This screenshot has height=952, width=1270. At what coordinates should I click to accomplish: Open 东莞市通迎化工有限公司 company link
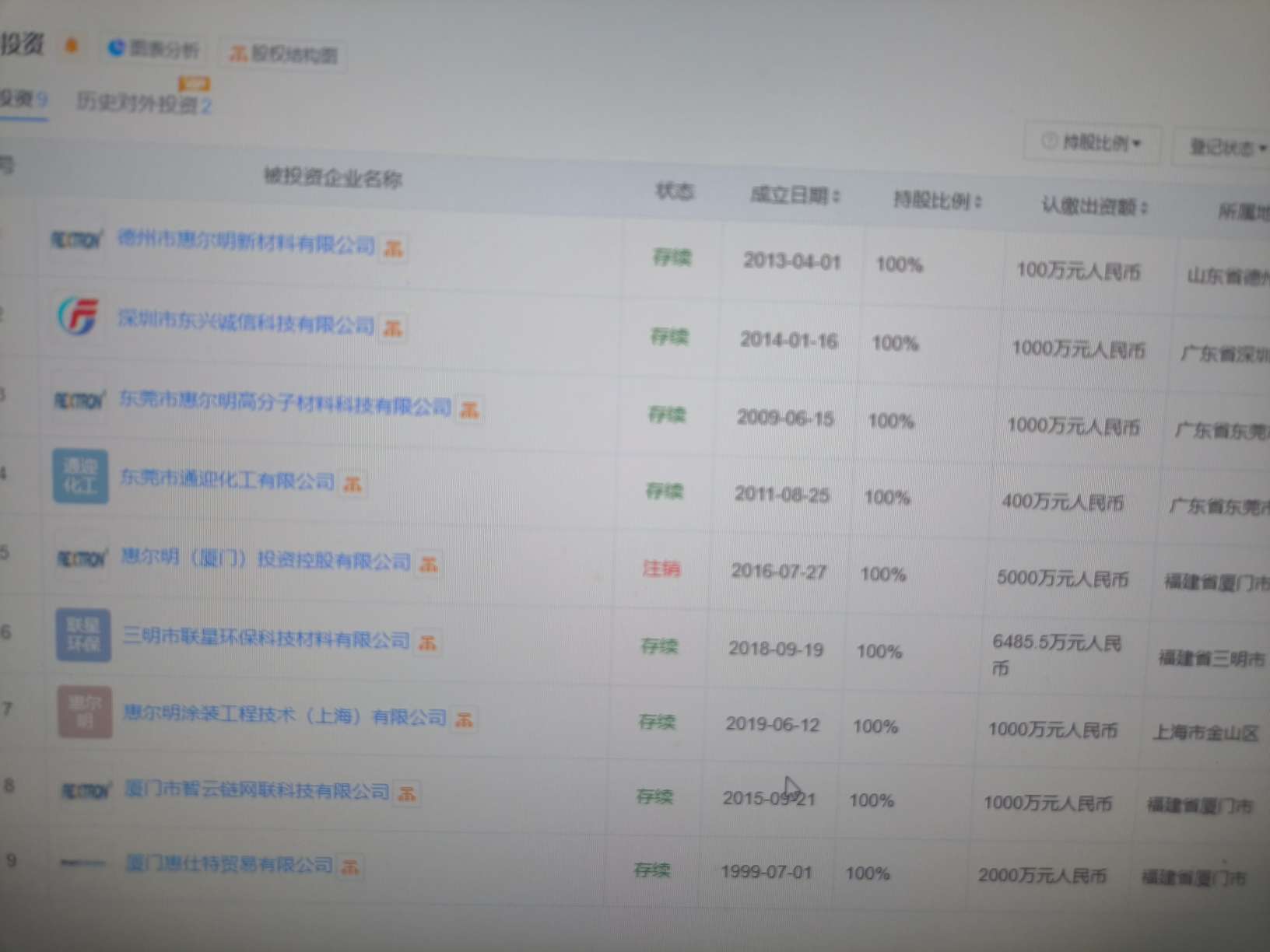coord(227,480)
